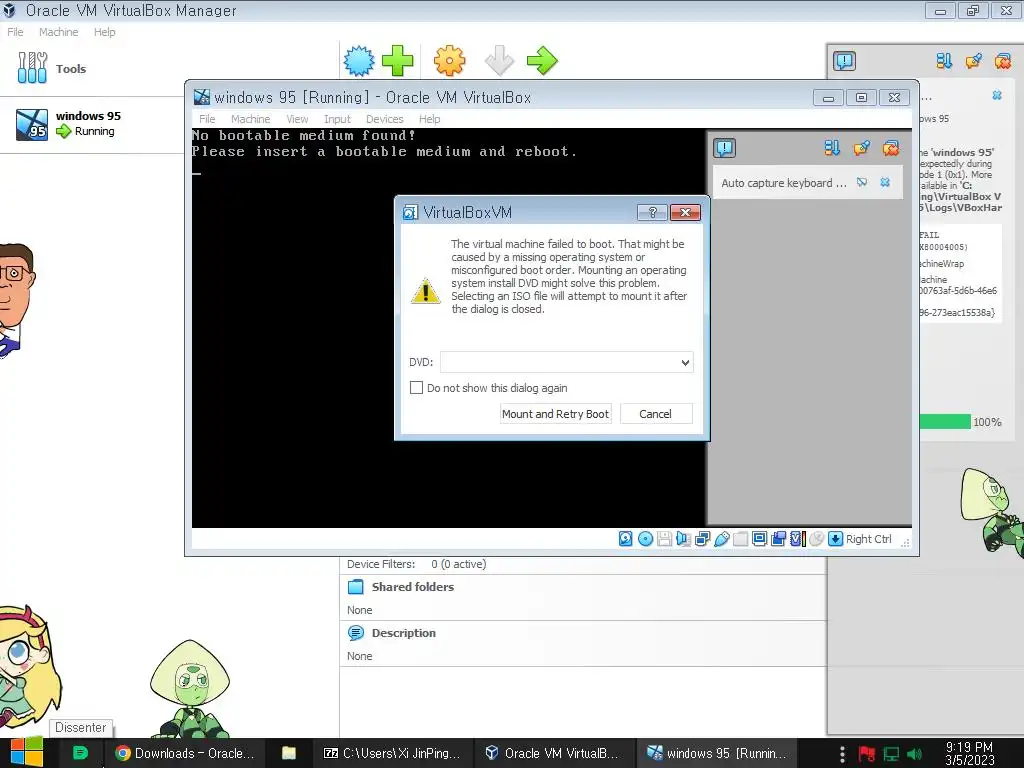Click the volume speaker tray icon
The height and width of the screenshot is (768, 1024).
pyautogui.click(x=914, y=754)
